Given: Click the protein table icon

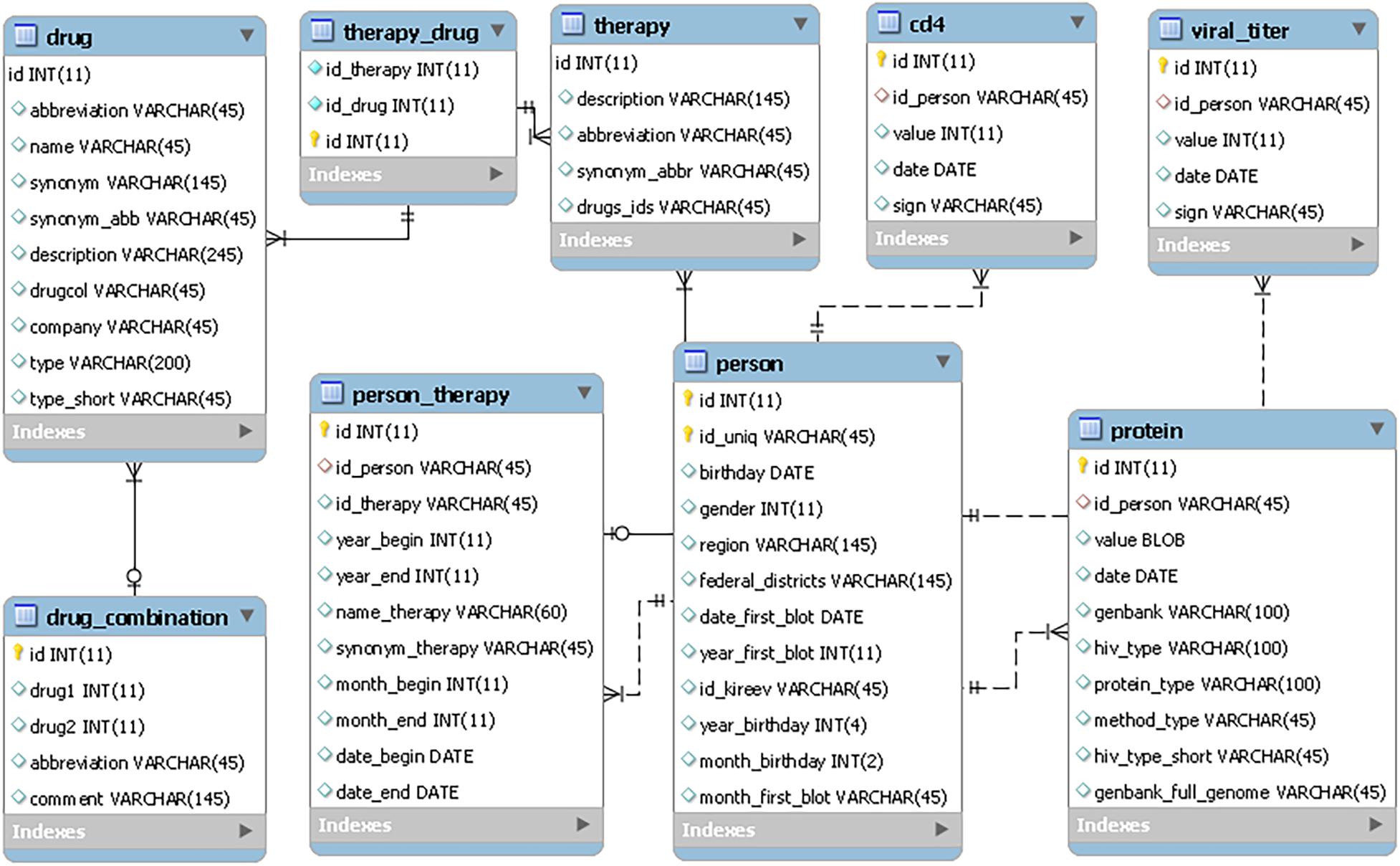Looking at the screenshot, I should pyautogui.click(x=1089, y=429).
